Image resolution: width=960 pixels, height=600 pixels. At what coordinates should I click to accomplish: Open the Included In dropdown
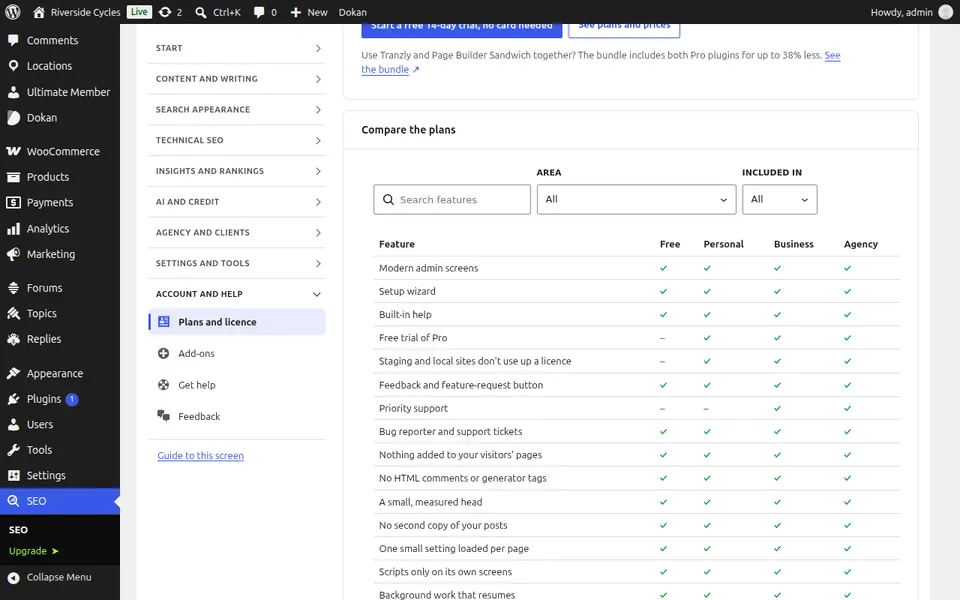coord(779,199)
